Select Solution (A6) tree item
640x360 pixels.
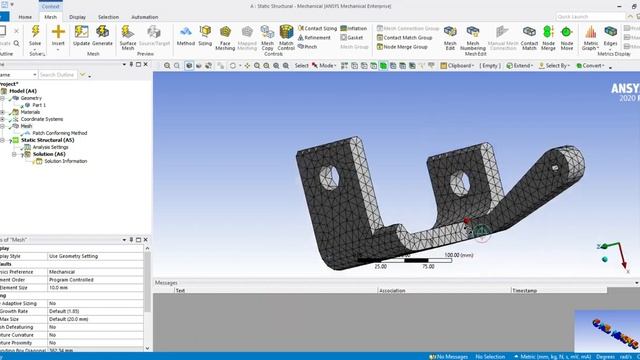(49, 154)
